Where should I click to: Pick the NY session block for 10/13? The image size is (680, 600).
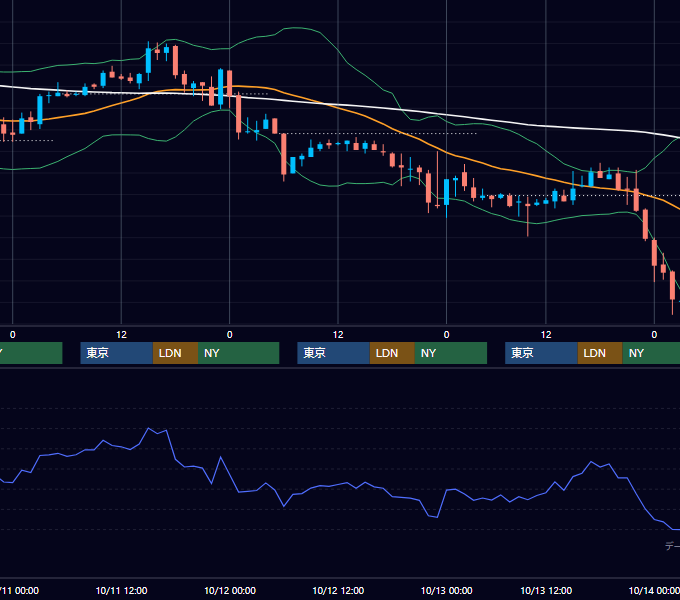(x=651, y=353)
